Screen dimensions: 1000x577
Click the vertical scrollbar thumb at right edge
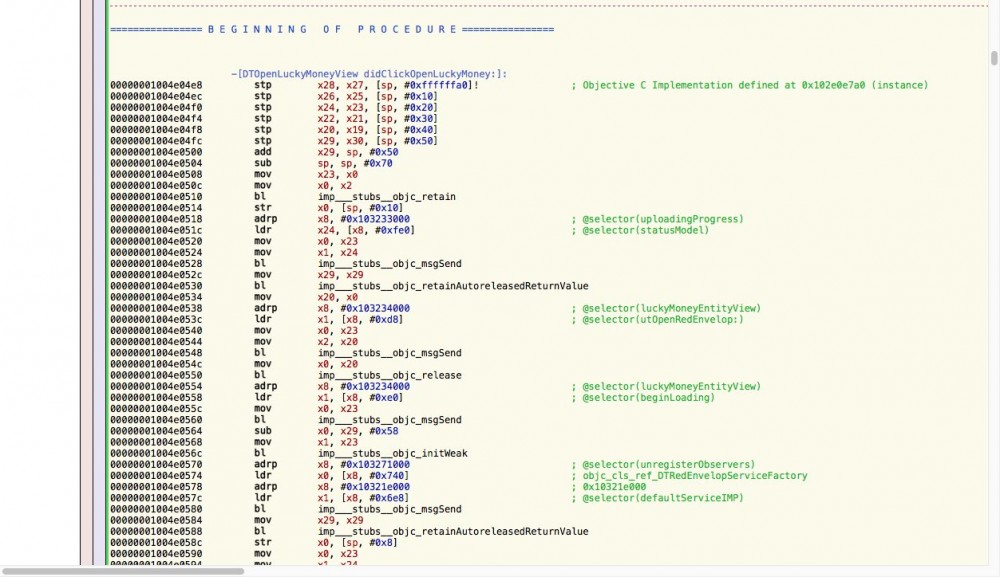(994, 58)
